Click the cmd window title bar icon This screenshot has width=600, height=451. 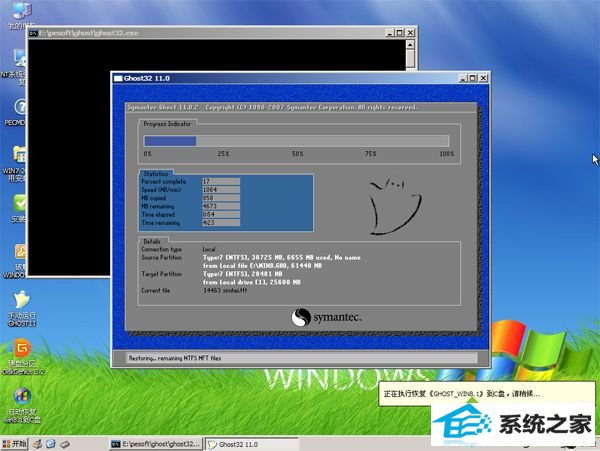(x=33, y=33)
